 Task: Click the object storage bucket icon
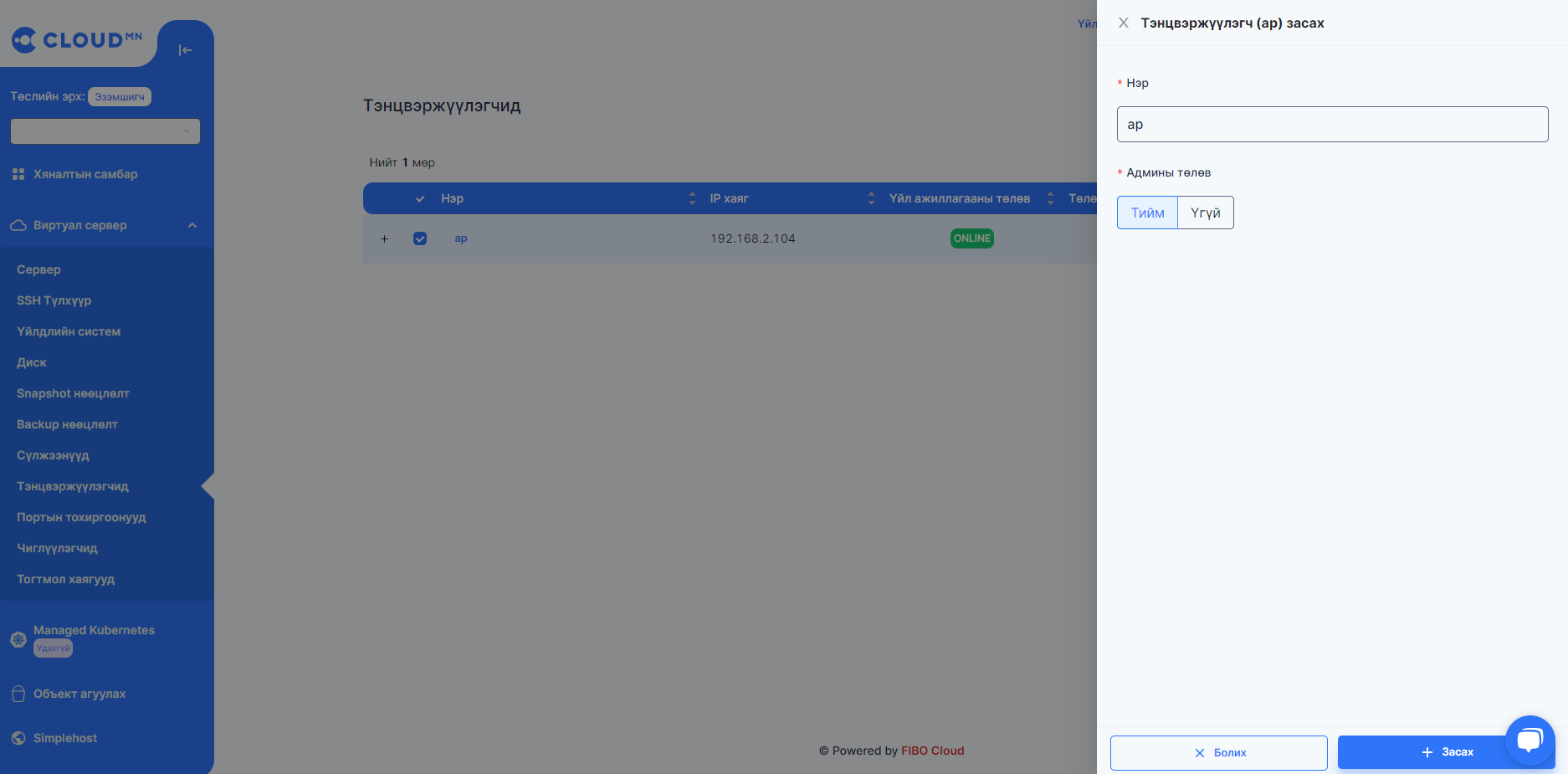coord(18,694)
